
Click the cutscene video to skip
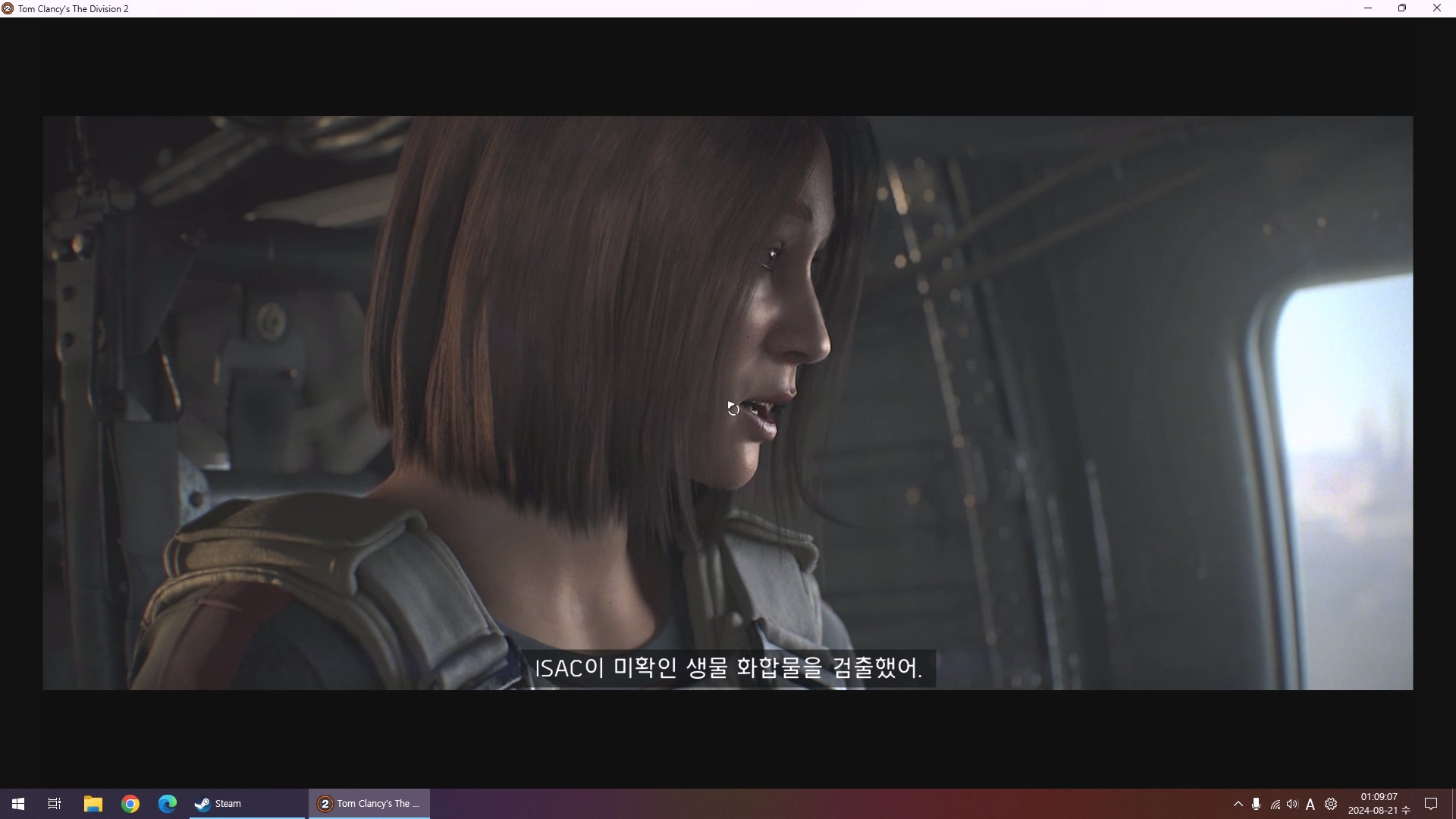727,402
